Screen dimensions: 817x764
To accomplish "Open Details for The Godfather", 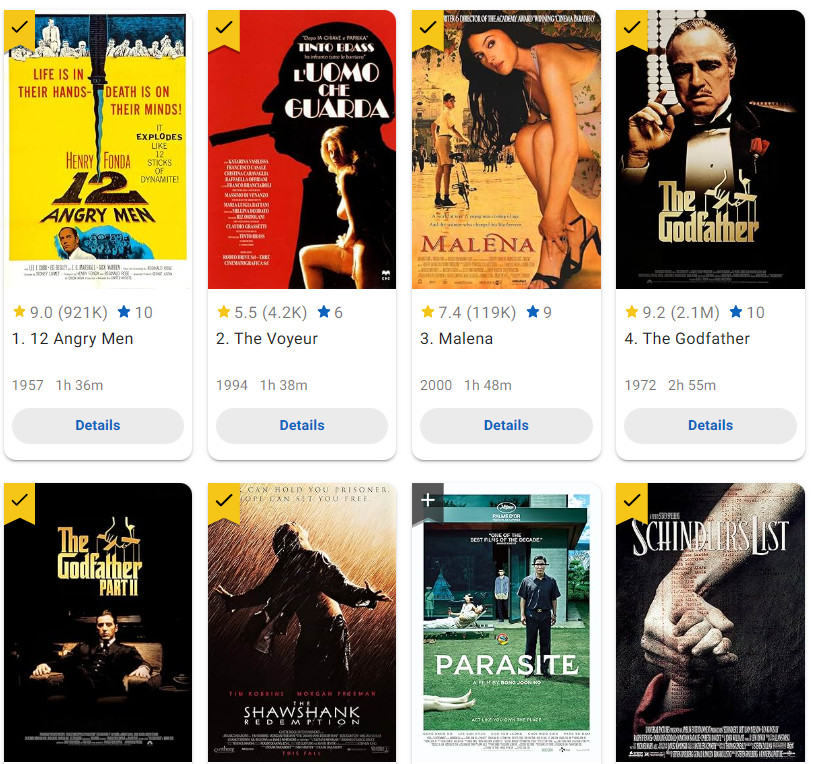I will (x=711, y=425).
